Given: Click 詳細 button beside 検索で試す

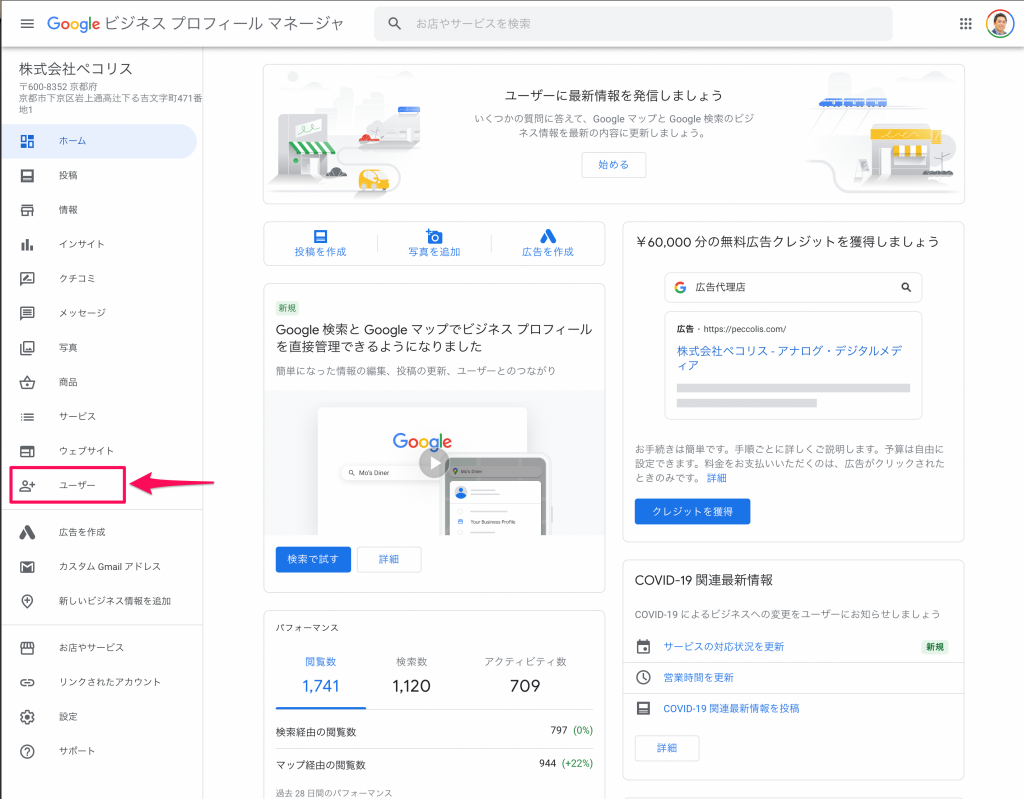Looking at the screenshot, I should point(389,559).
